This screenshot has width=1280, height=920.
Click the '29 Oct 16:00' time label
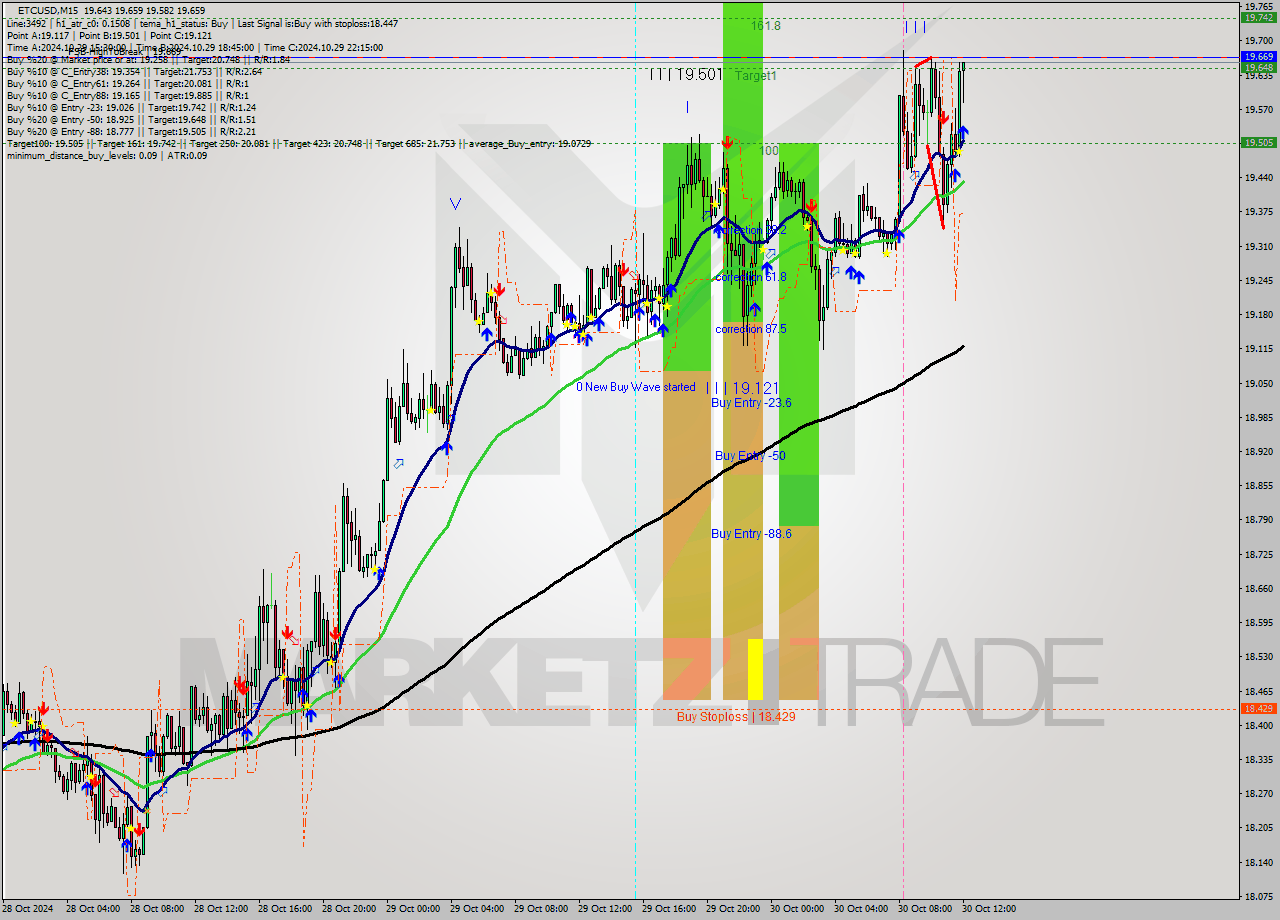tap(668, 909)
